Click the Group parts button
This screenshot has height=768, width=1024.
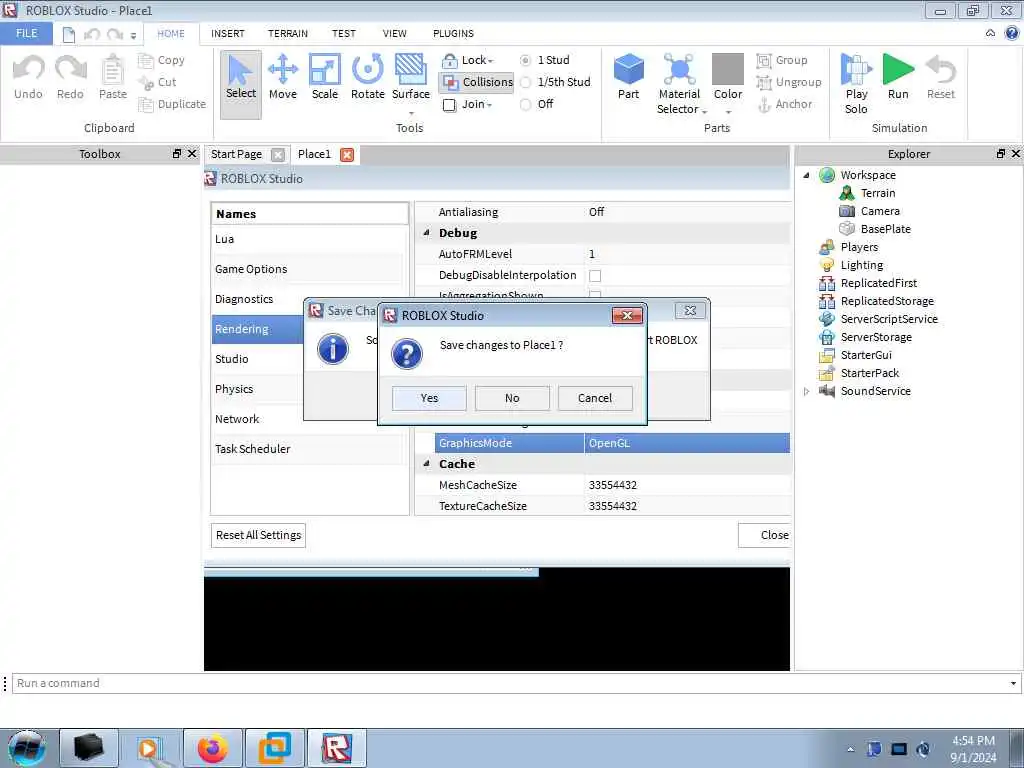[782, 60]
